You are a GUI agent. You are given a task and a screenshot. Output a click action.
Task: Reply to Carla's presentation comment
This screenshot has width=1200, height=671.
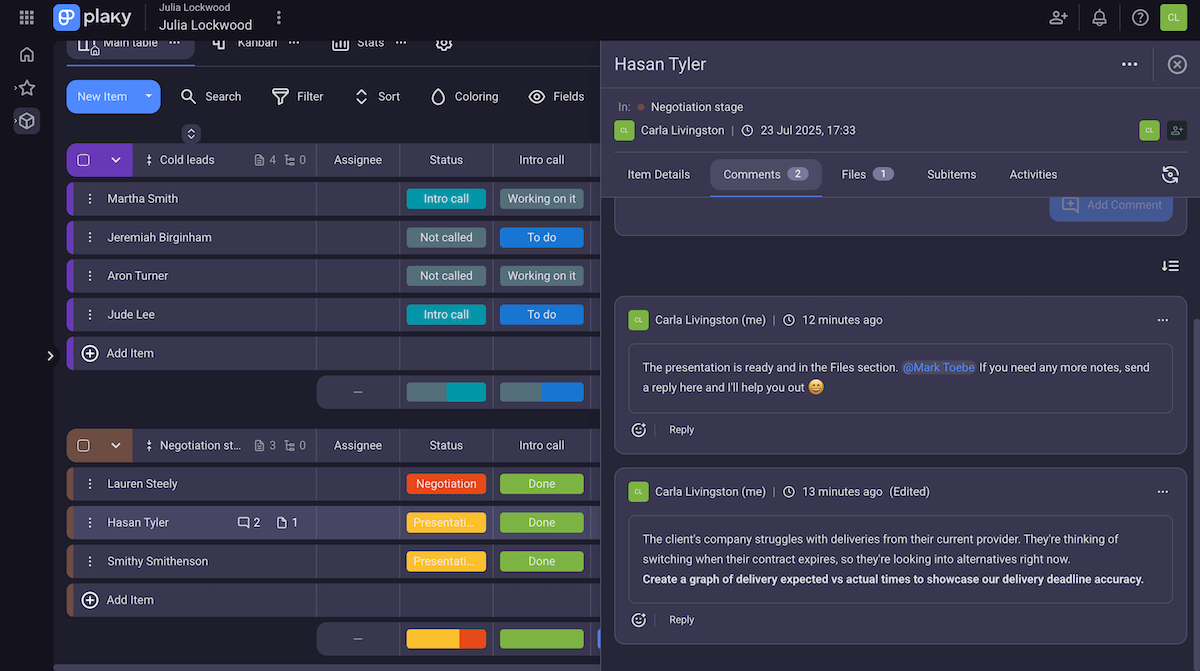click(x=681, y=429)
